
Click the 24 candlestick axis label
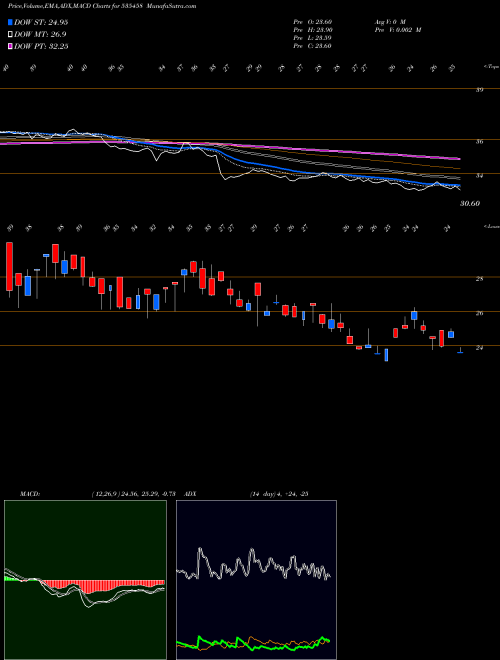point(479,348)
